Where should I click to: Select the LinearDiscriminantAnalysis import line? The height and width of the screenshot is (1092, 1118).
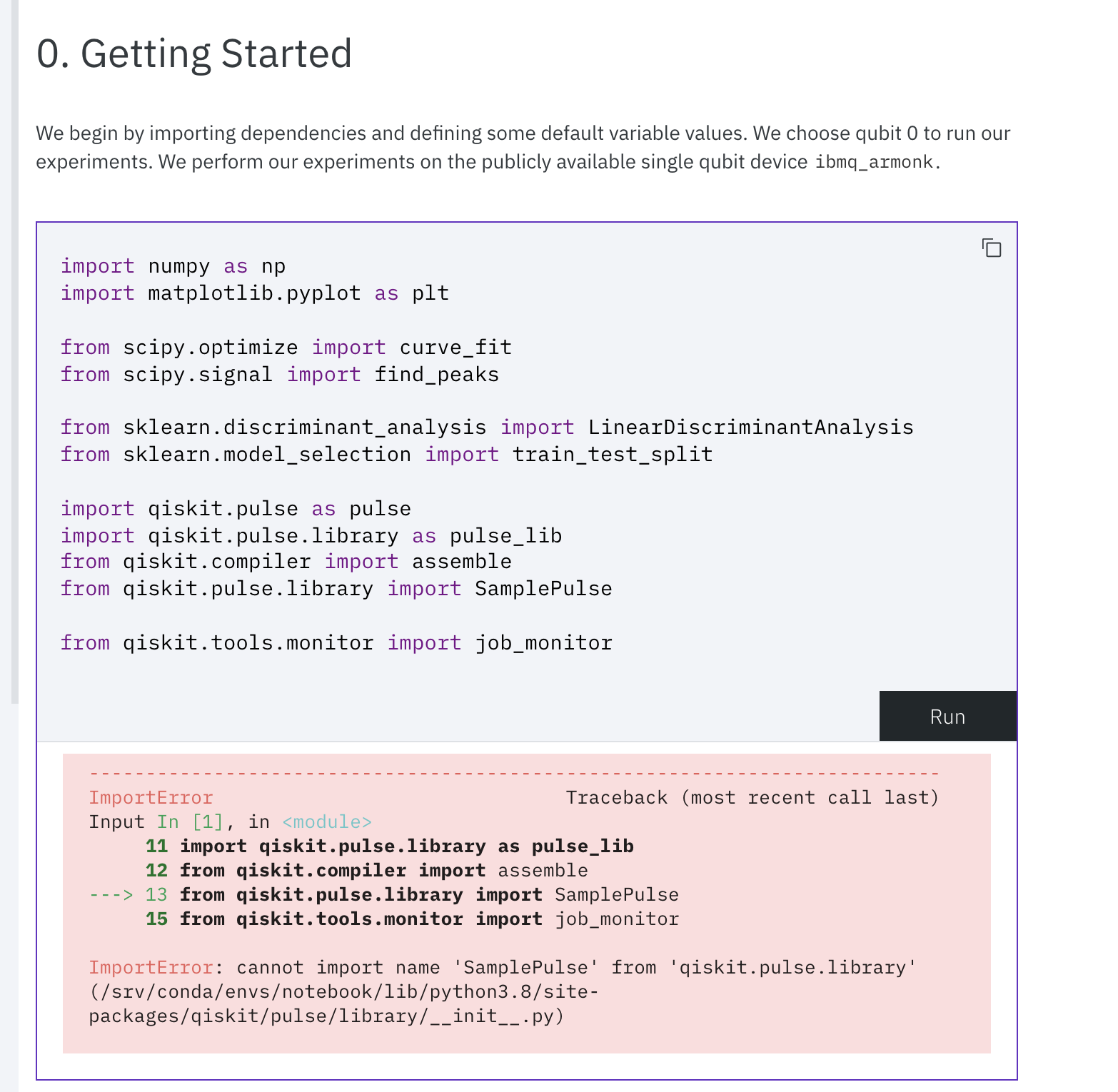coord(485,427)
